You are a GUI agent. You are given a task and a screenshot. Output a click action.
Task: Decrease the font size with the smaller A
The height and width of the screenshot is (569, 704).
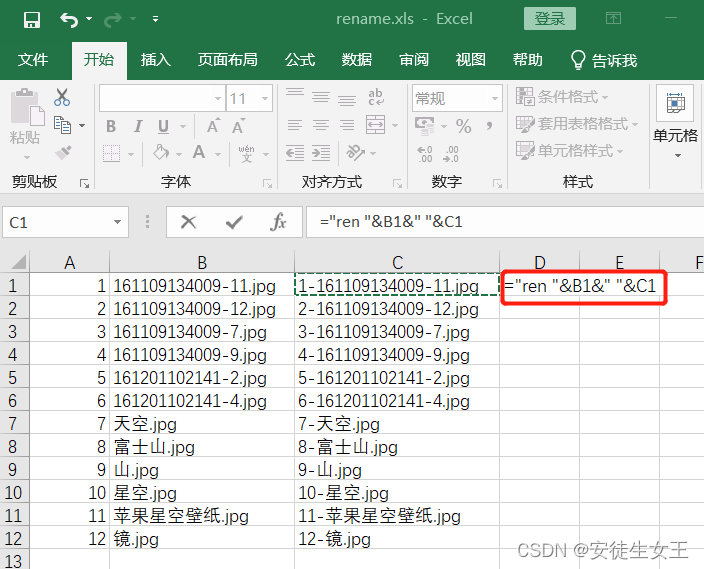239,126
